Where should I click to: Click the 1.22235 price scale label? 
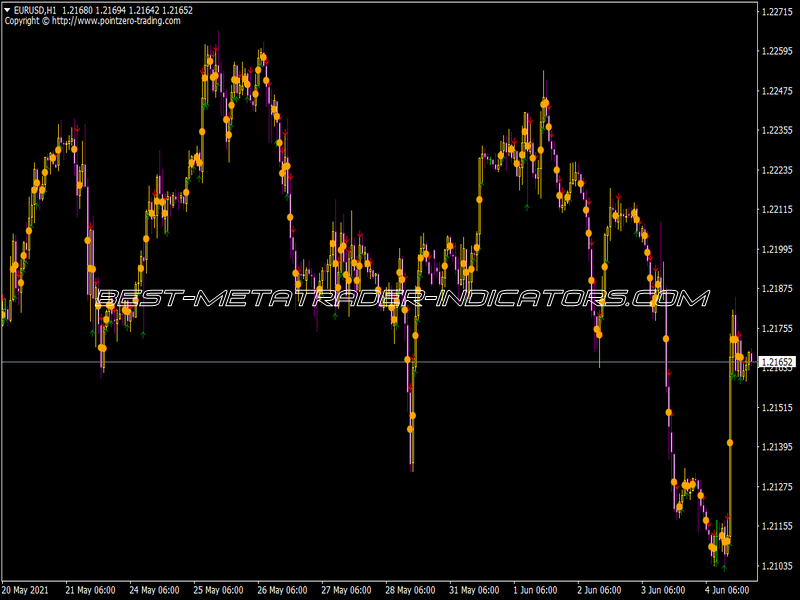[x=777, y=170]
